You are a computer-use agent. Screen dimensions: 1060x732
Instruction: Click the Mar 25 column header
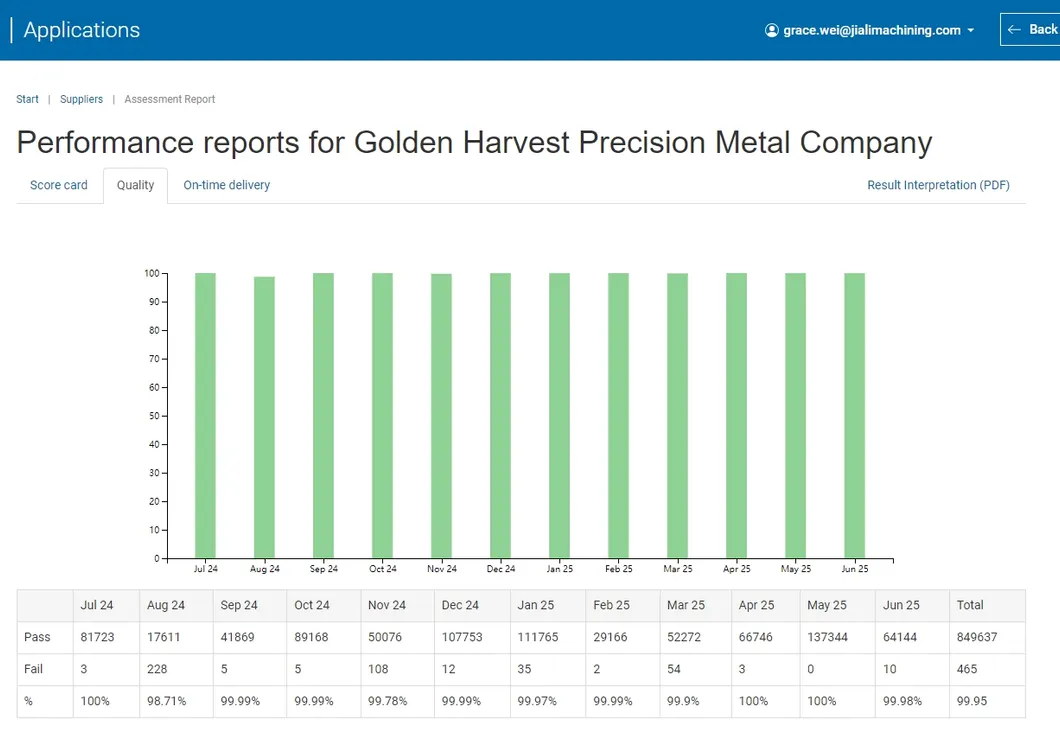684,605
